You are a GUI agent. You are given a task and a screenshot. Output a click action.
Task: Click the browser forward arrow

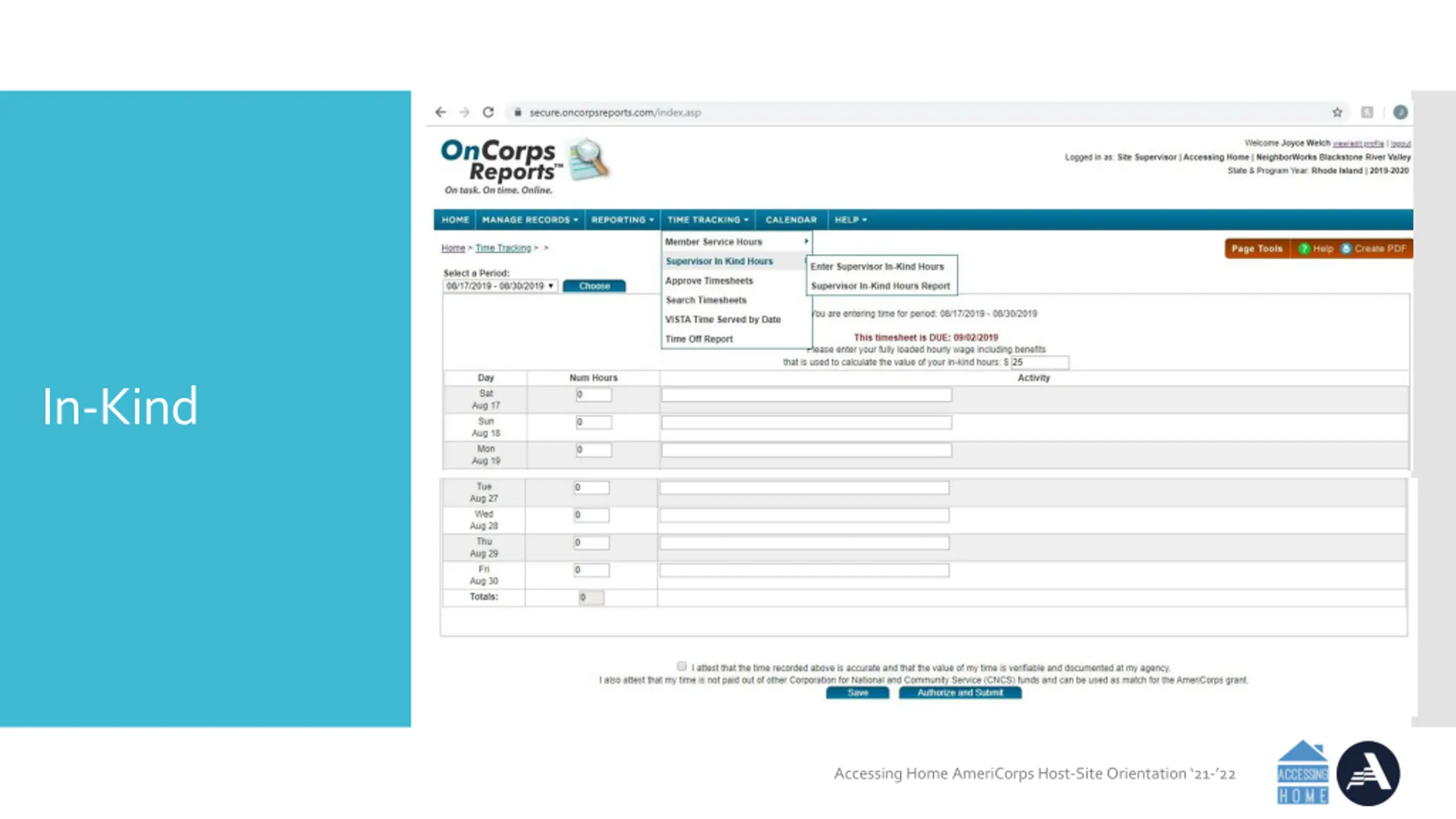[465, 112]
